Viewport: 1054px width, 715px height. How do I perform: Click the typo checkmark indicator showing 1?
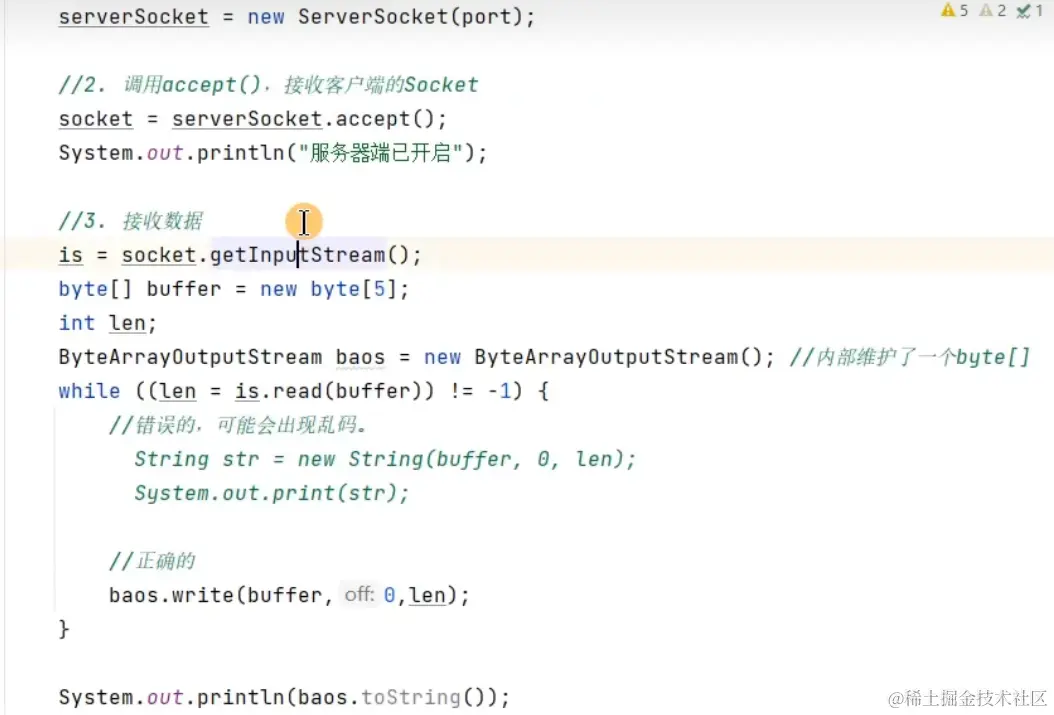[1029, 10]
